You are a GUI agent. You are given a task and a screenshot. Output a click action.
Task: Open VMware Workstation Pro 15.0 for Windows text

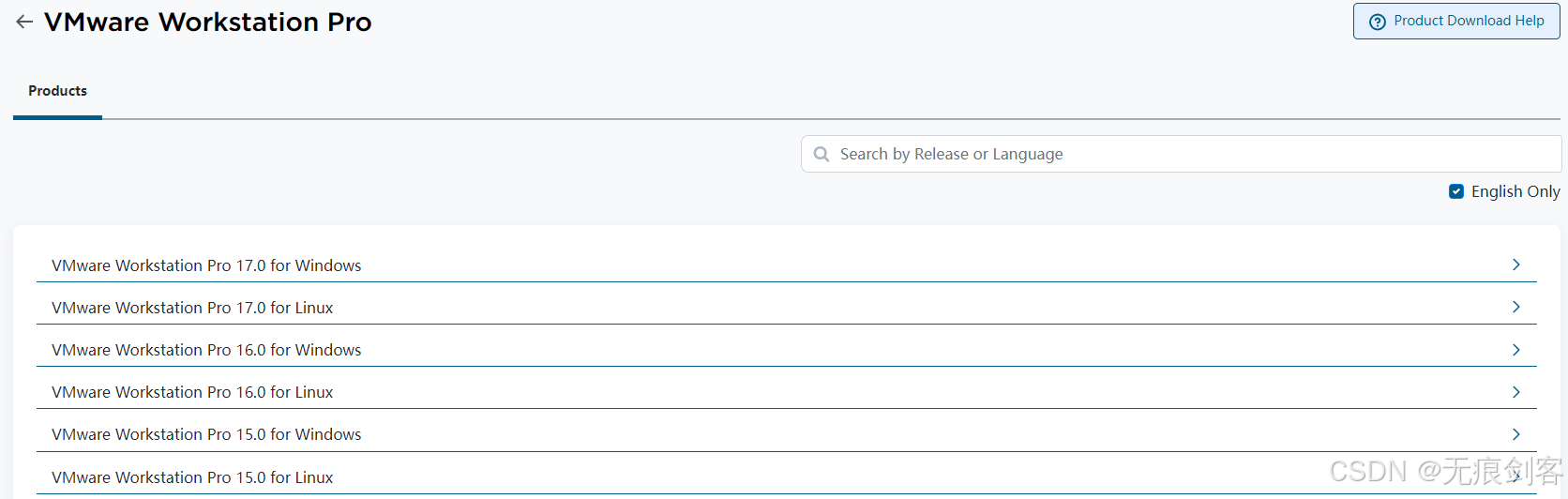click(x=206, y=434)
